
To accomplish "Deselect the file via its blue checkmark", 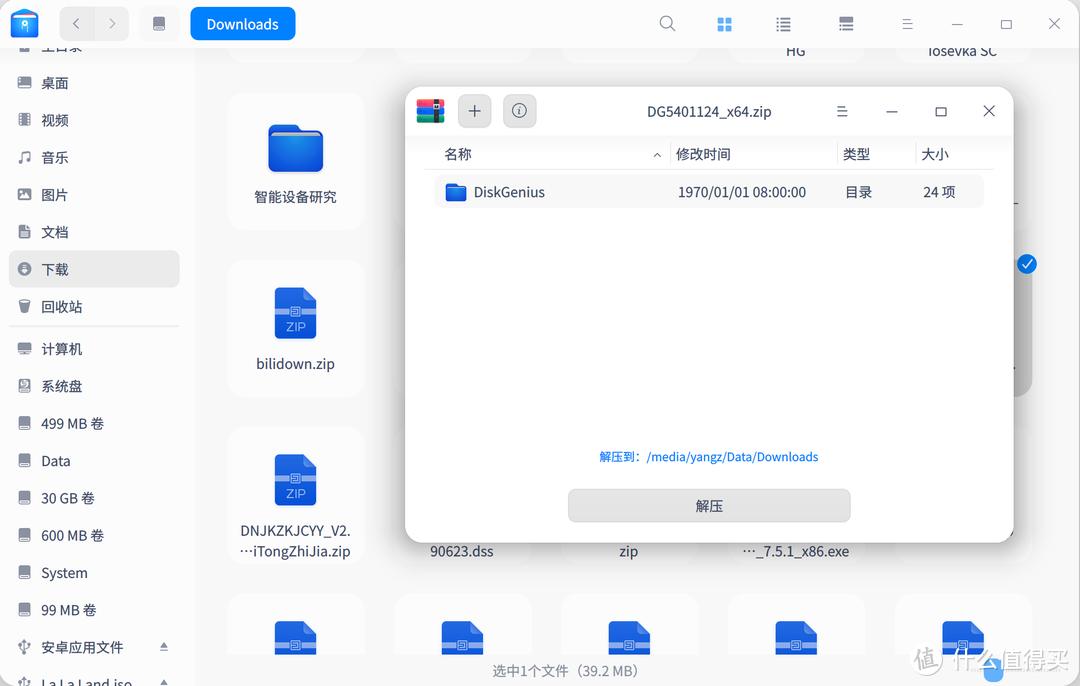I will pos(1026,264).
